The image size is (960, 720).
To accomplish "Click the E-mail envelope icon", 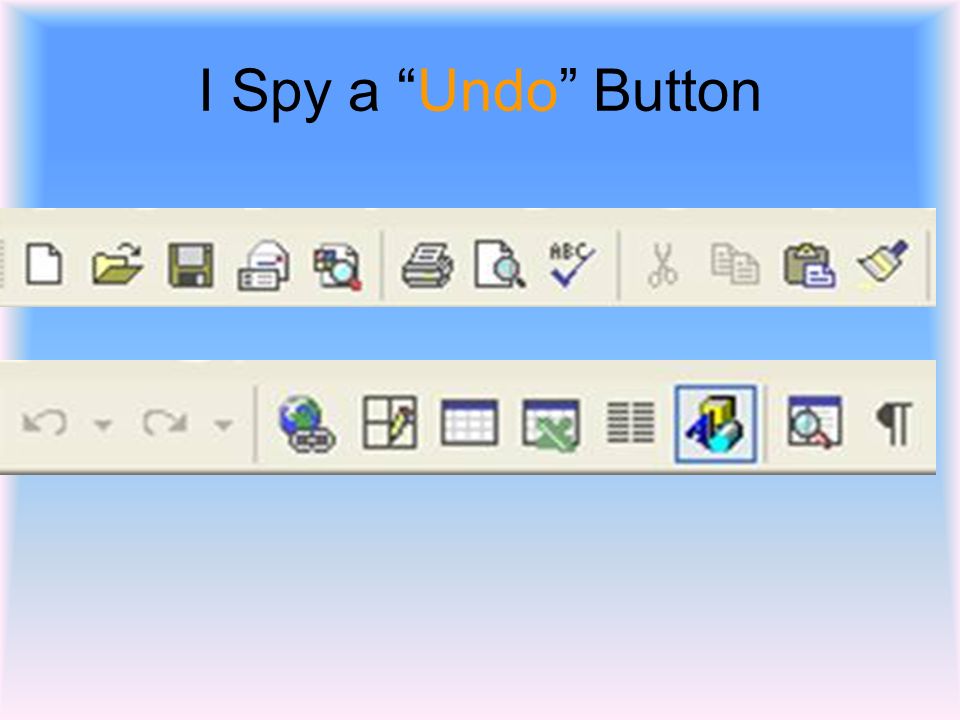I will [x=263, y=265].
